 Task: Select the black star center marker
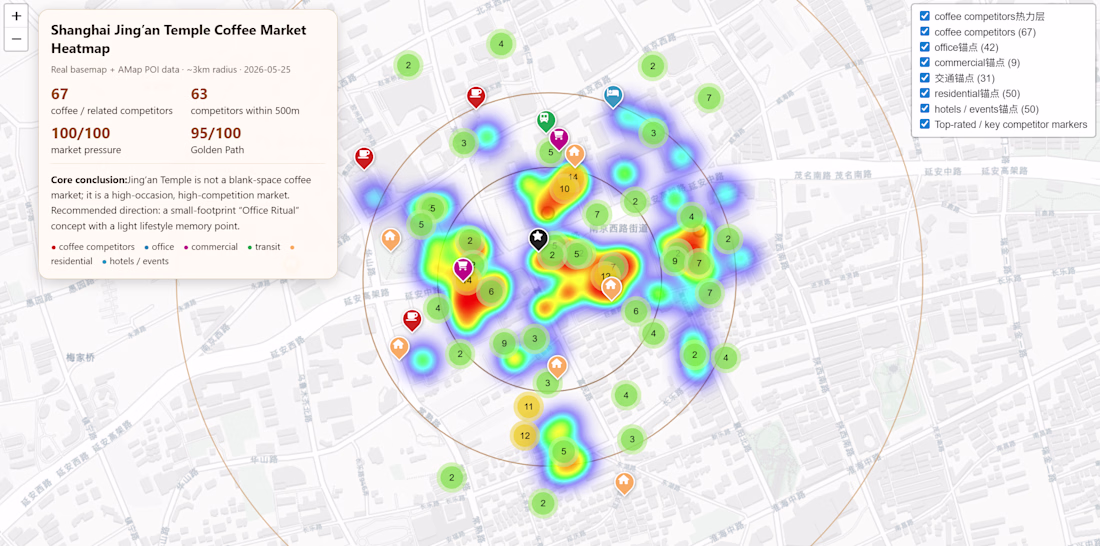[x=538, y=239]
